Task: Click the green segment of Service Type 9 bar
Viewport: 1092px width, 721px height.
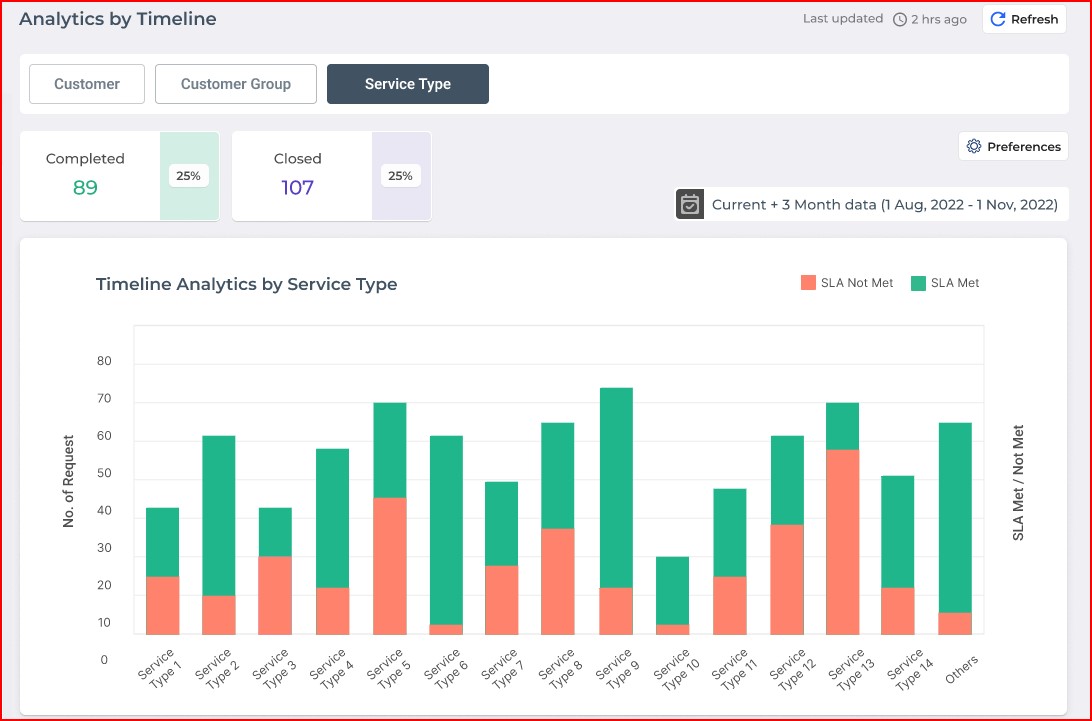Action: [x=616, y=487]
